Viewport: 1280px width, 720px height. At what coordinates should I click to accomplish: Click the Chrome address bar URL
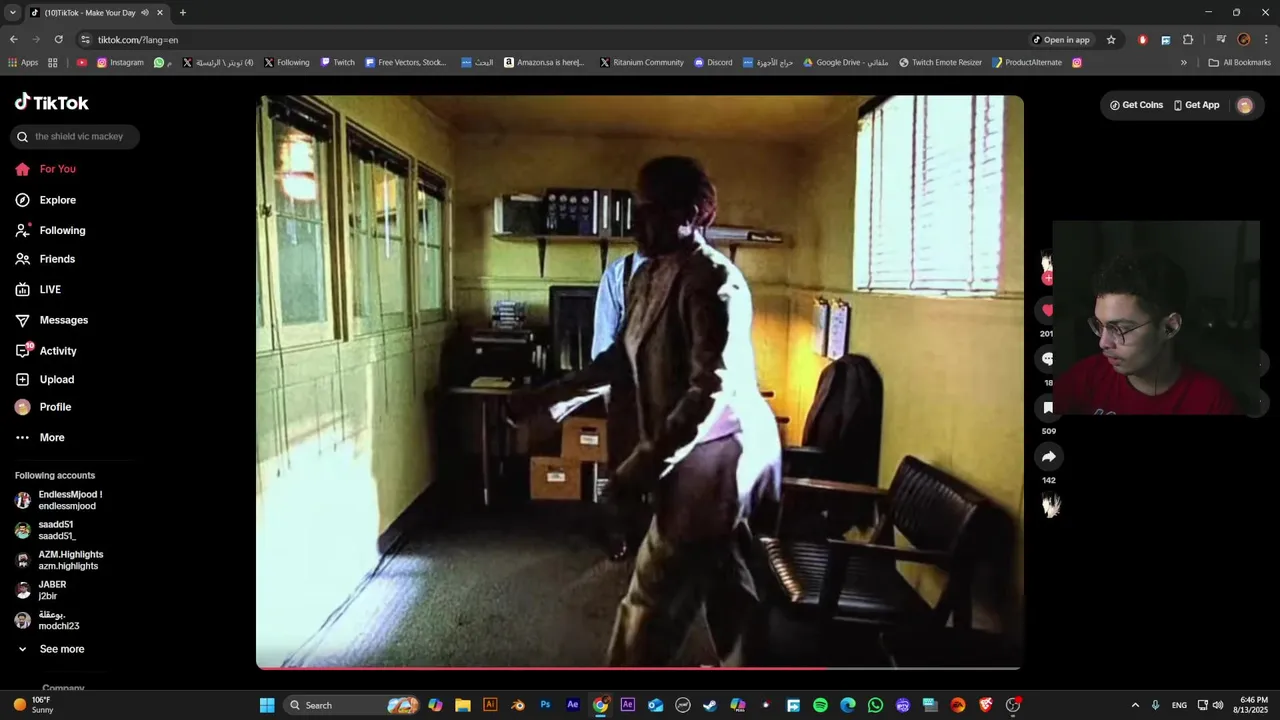[x=138, y=40]
